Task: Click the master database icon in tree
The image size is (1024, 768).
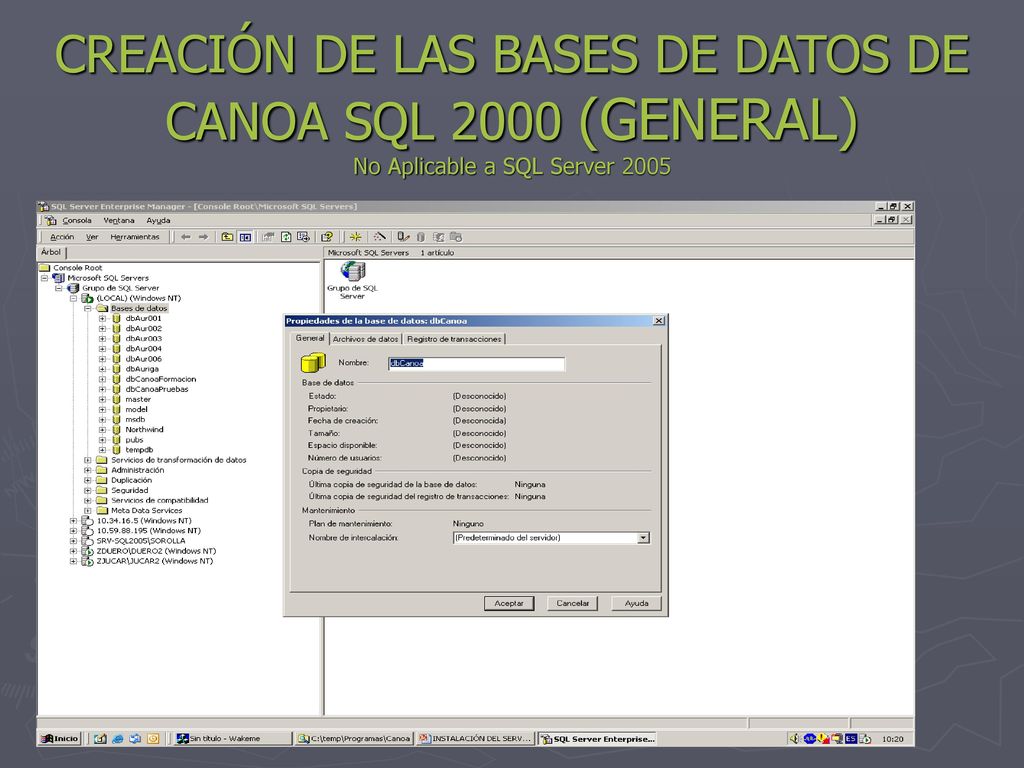Action: 116,399
